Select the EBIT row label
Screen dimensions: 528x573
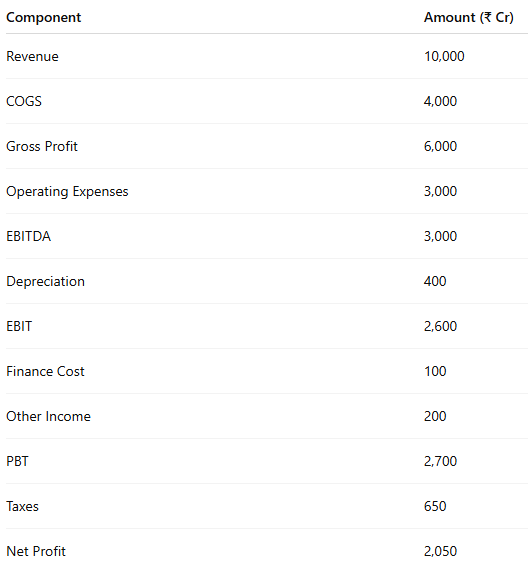[x=19, y=326]
